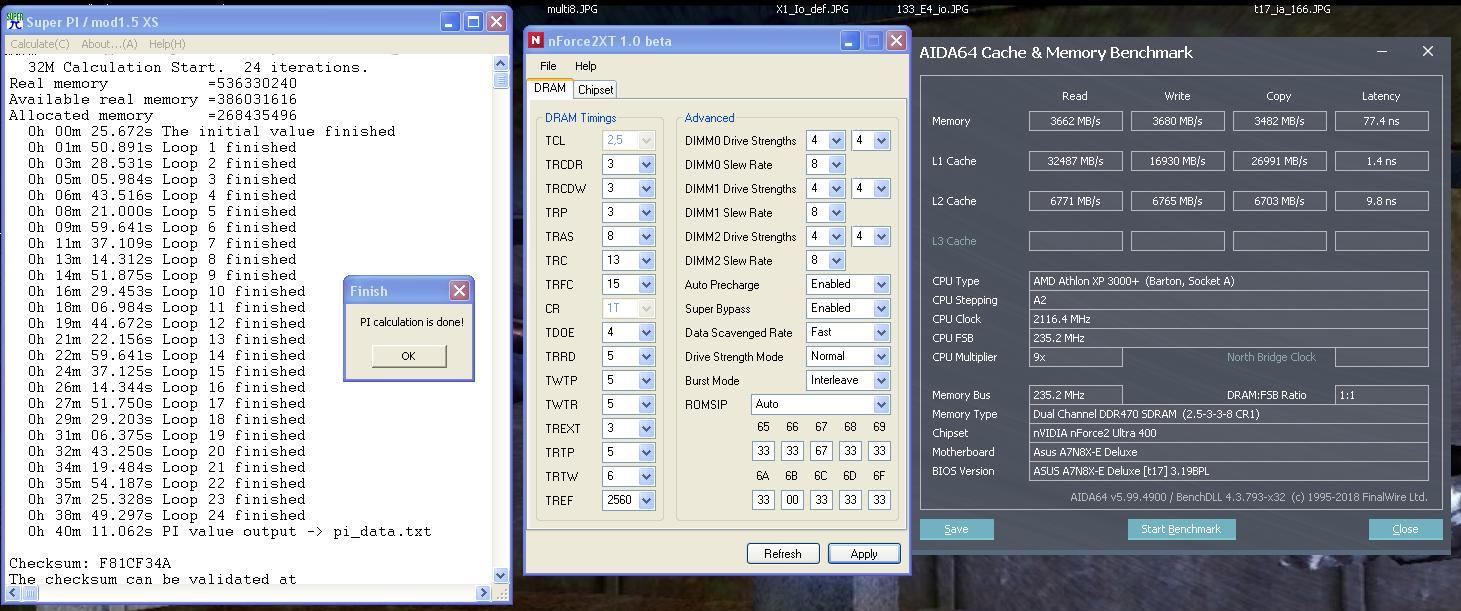Switch to the Chipset tab
The width and height of the screenshot is (1461, 611).
(x=595, y=89)
